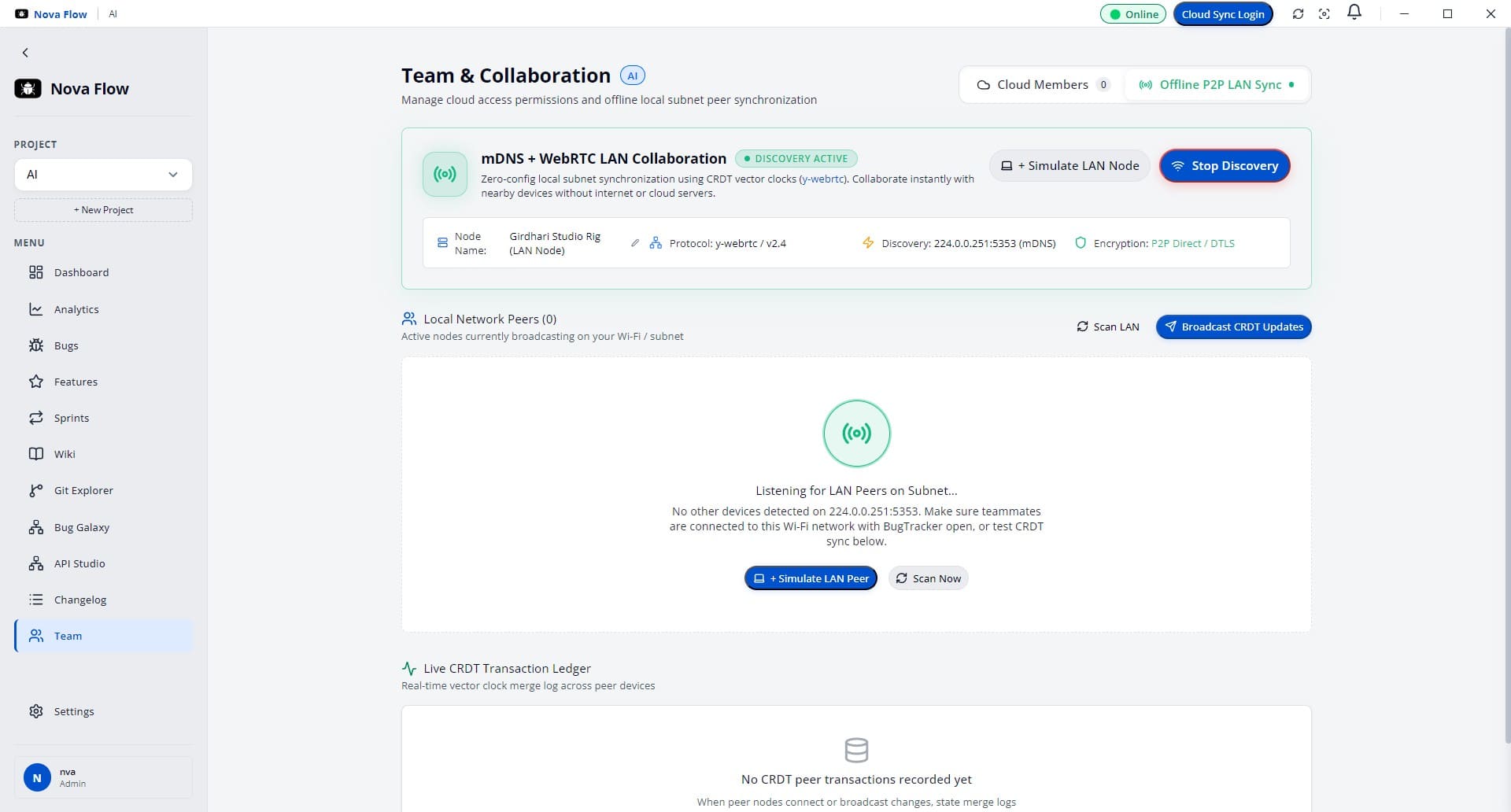
Task: Click the Encryption shield icon
Action: 1081,243
